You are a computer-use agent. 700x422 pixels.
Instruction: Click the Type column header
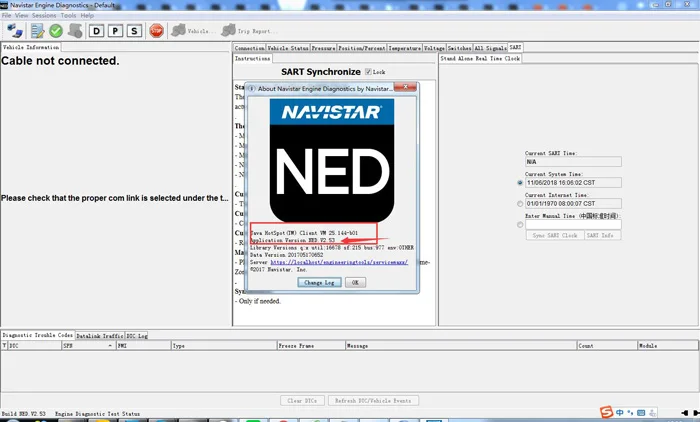(224, 346)
